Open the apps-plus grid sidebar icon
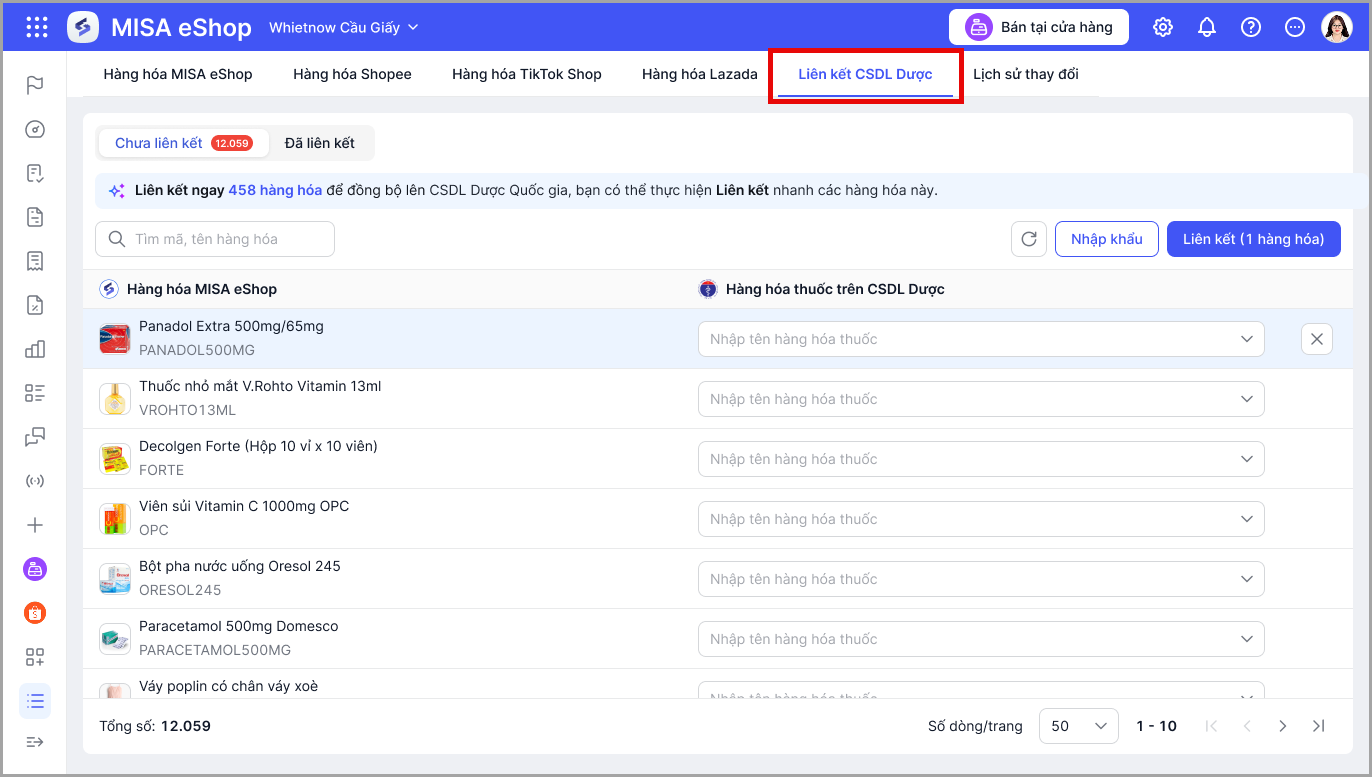 35,657
